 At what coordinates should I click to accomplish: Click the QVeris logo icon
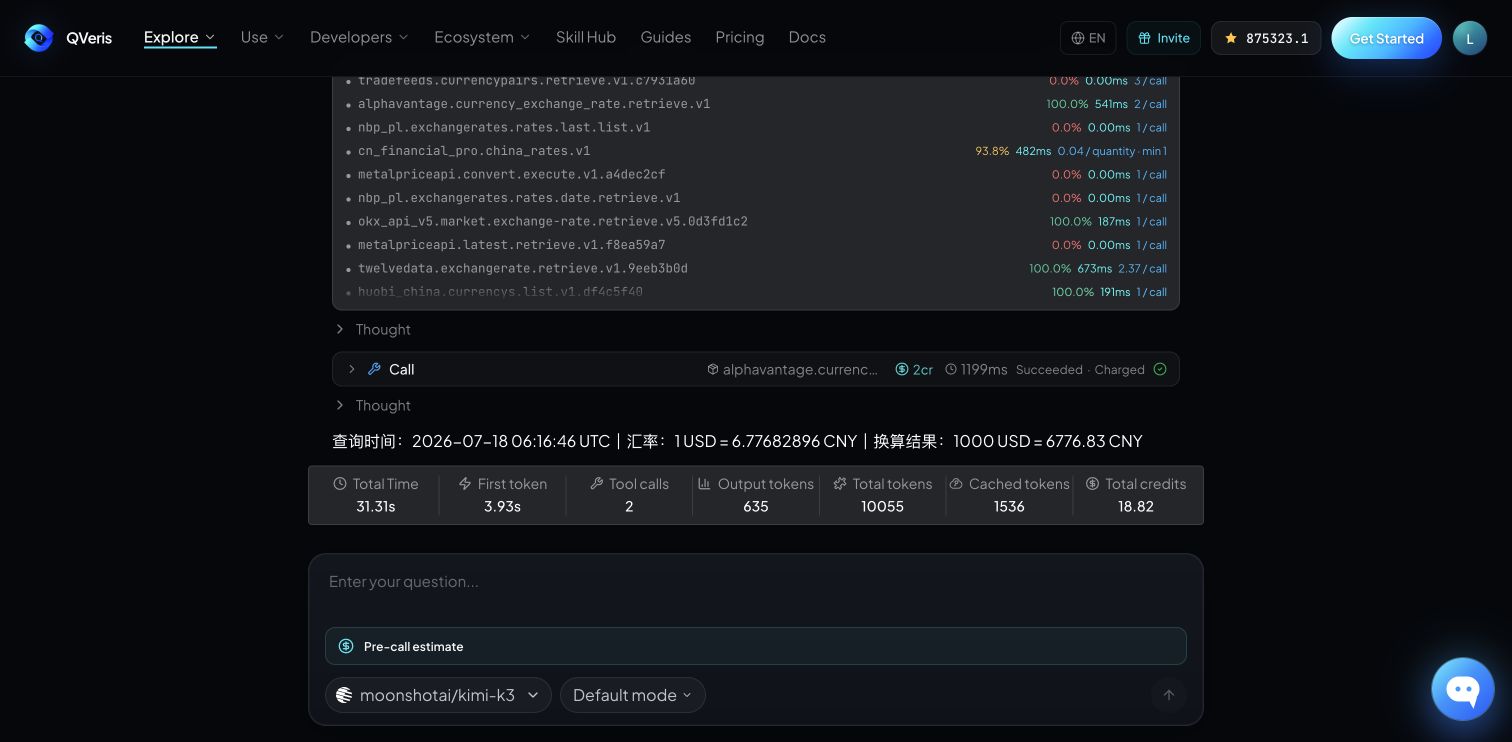[x=38, y=38]
